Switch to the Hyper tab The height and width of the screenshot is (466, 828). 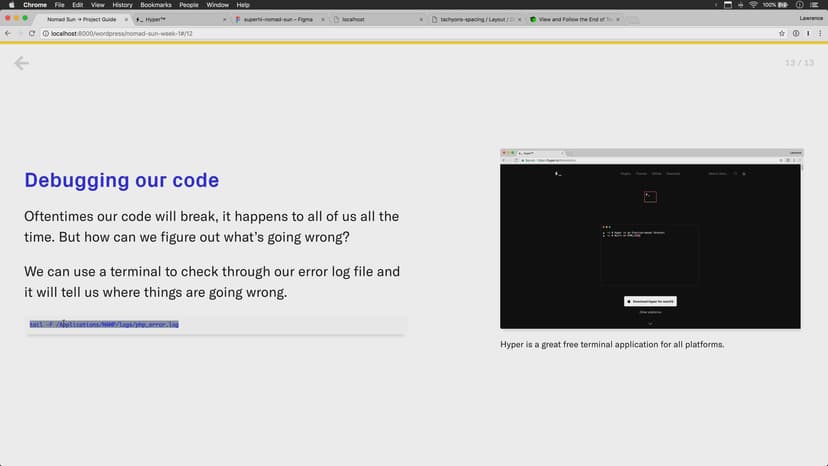pyautogui.click(x=180, y=20)
